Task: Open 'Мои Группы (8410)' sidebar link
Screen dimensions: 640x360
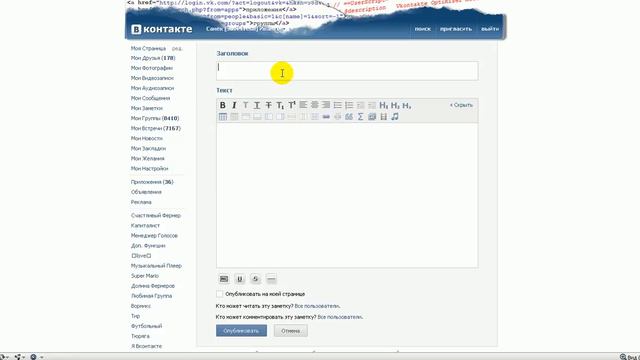Action: [x=155, y=118]
